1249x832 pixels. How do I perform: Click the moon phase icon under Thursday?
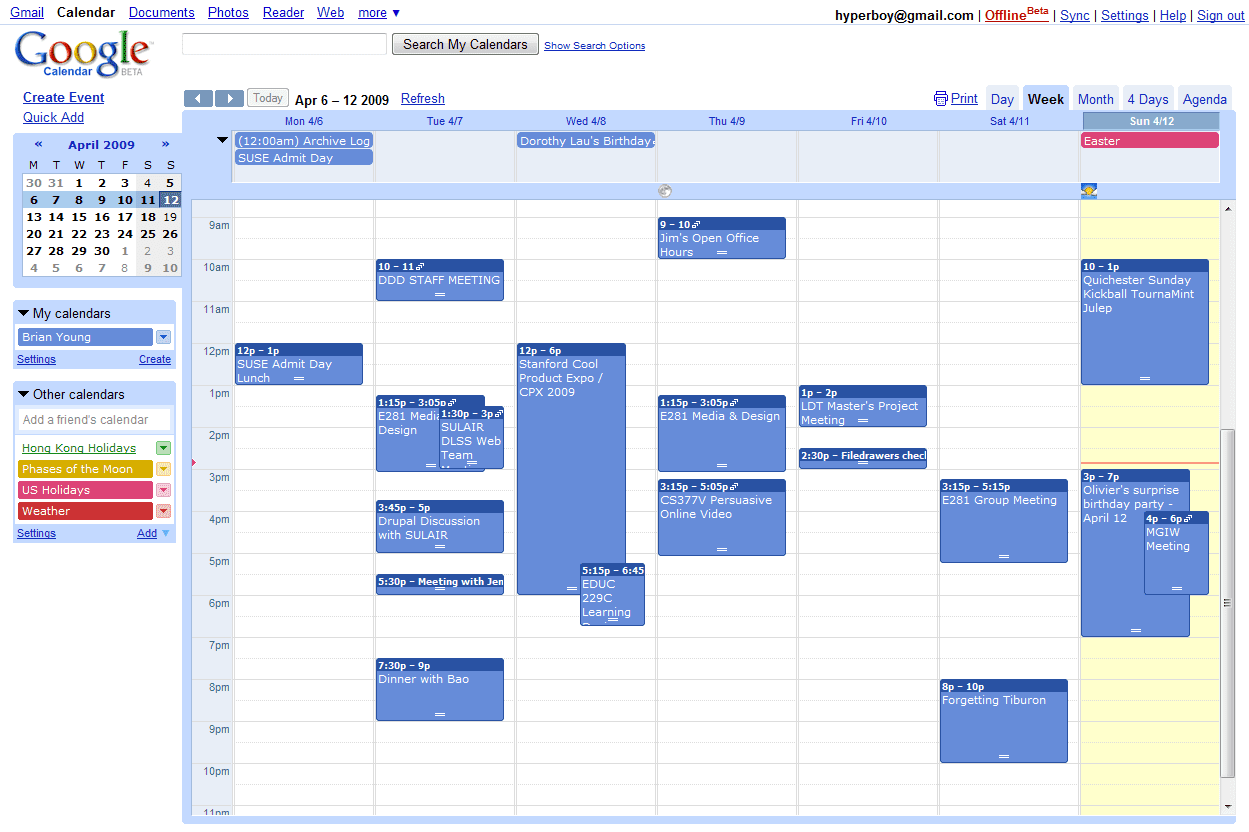(x=665, y=191)
